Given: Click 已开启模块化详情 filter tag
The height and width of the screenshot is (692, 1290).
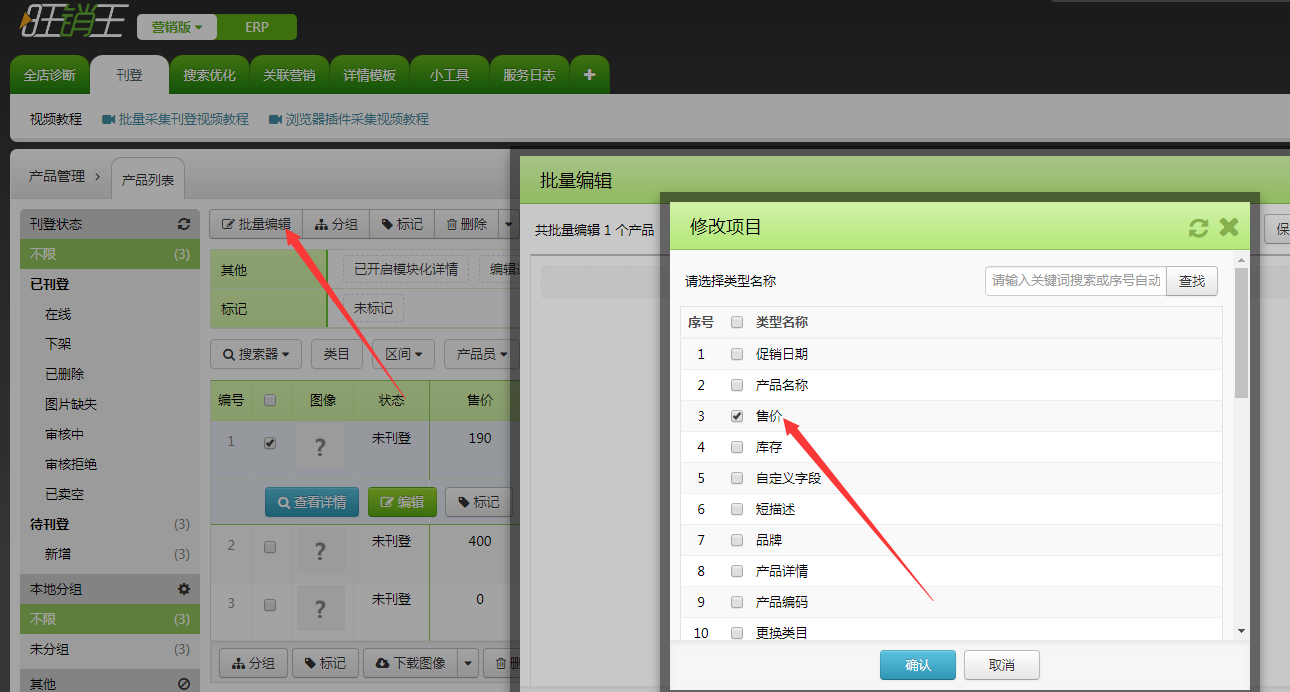Looking at the screenshot, I should tap(406, 270).
